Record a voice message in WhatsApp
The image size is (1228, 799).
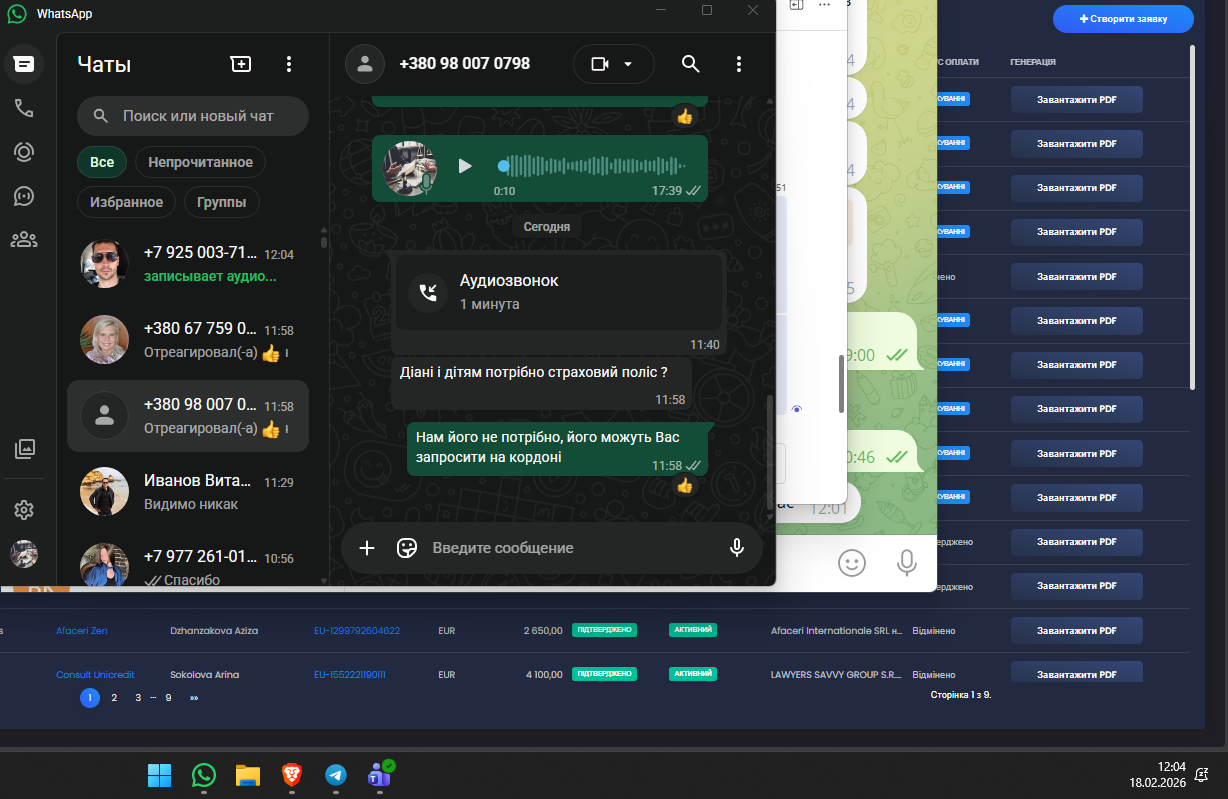pos(737,548)
